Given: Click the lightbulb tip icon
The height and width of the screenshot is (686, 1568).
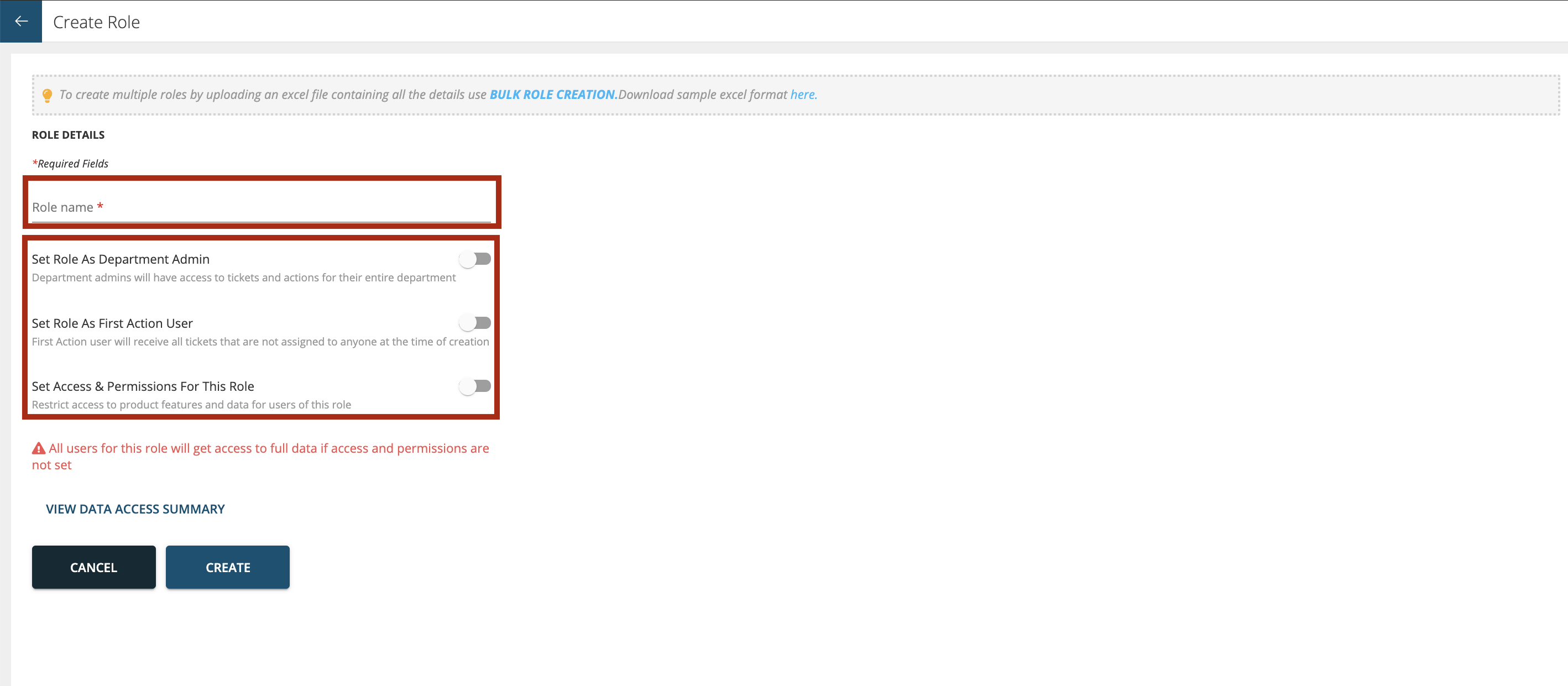Looking at the screenshot, I should pyautogui.click(x=47, y=96).
